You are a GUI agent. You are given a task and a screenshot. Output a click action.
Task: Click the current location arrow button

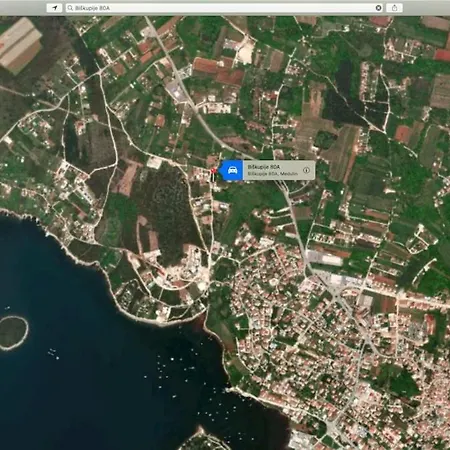click(x=54, y=8)
